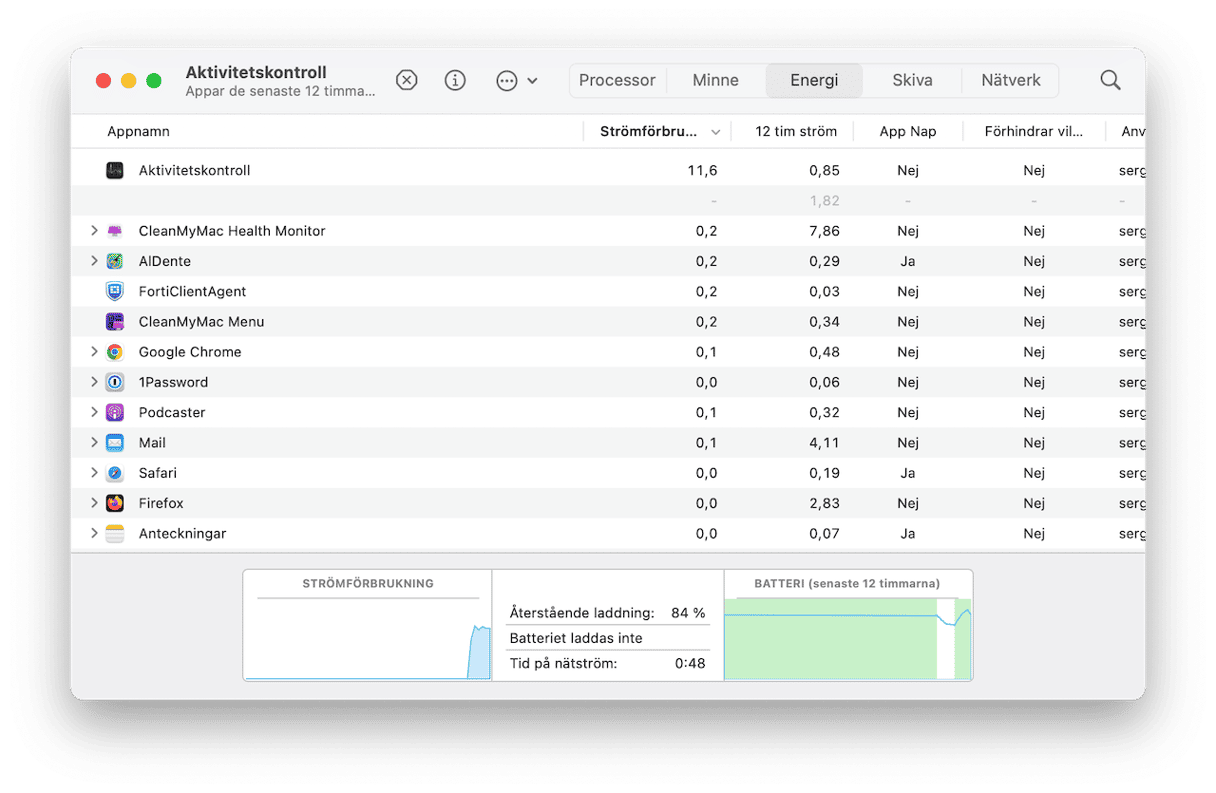The height and width of the screenshot is (793, 1216).
Task: Zoom the window with the green button
Action: (154, 81)
